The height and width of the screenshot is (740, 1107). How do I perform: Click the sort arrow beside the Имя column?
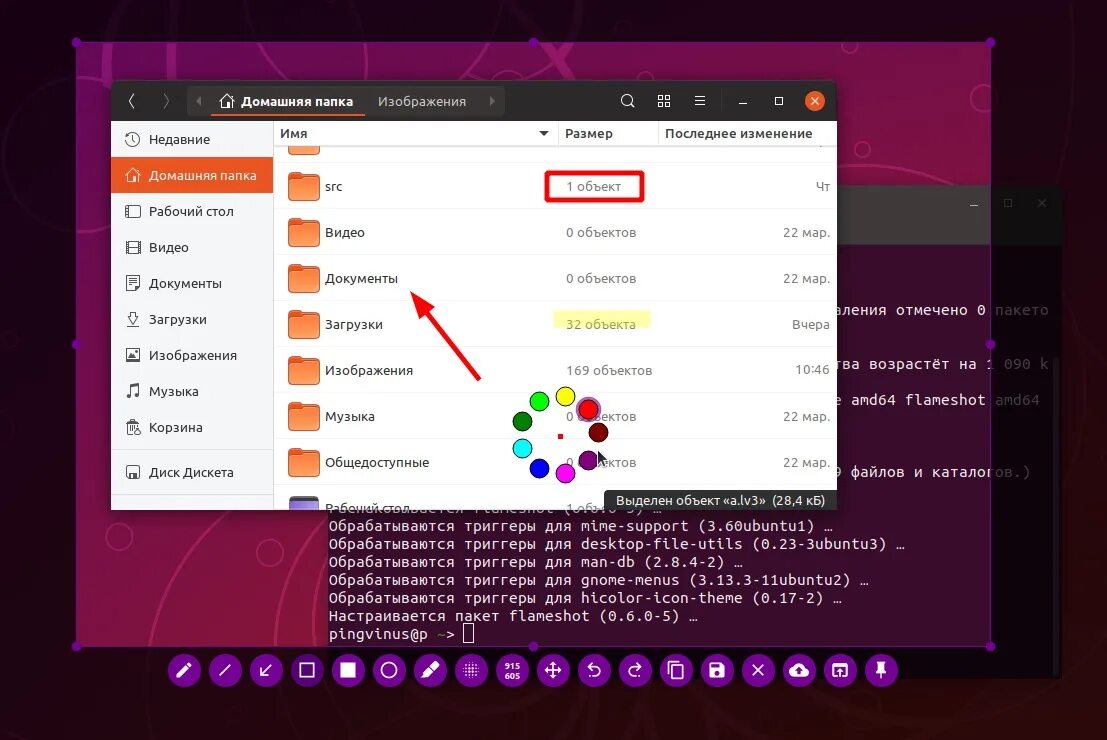[x=544, y=133]
